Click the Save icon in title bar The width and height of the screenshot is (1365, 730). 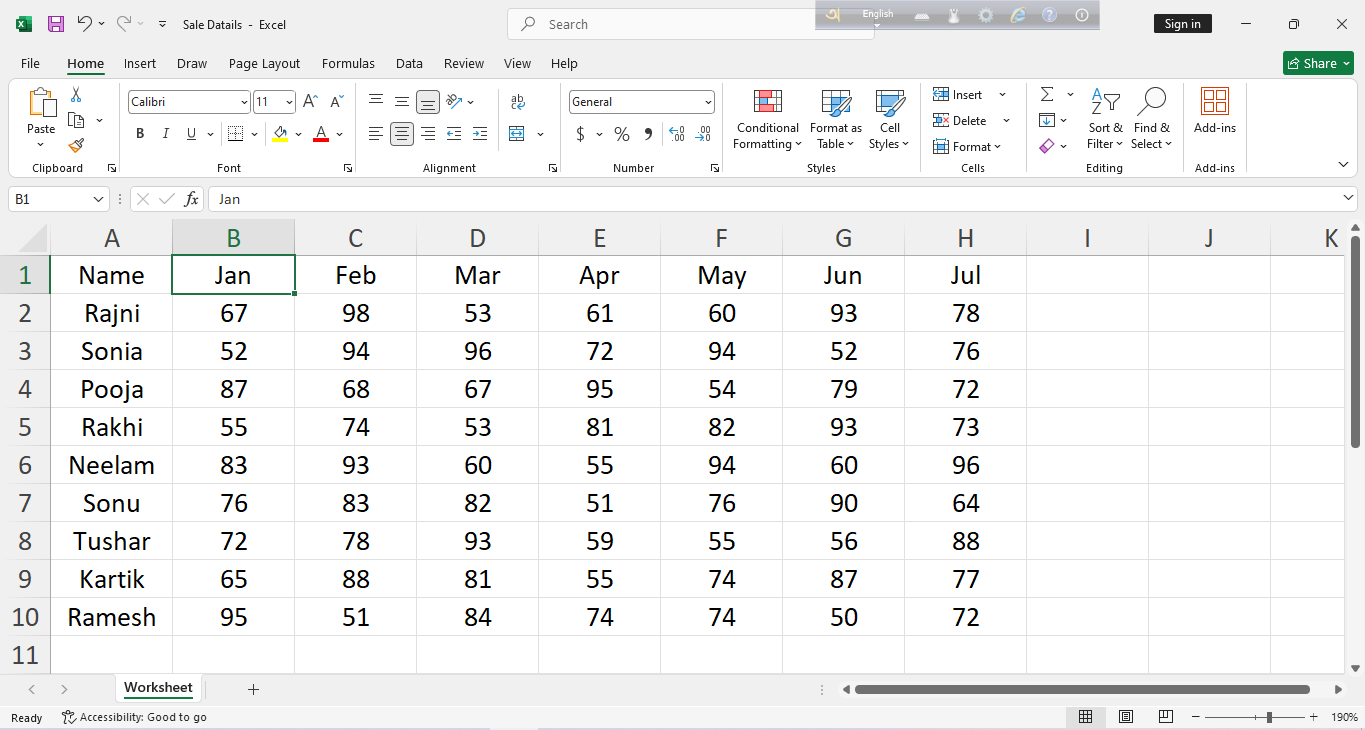coord(56,24)
